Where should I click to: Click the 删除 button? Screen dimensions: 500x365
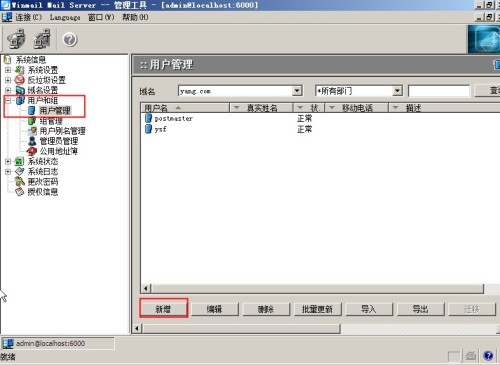(x=266, y=309)
